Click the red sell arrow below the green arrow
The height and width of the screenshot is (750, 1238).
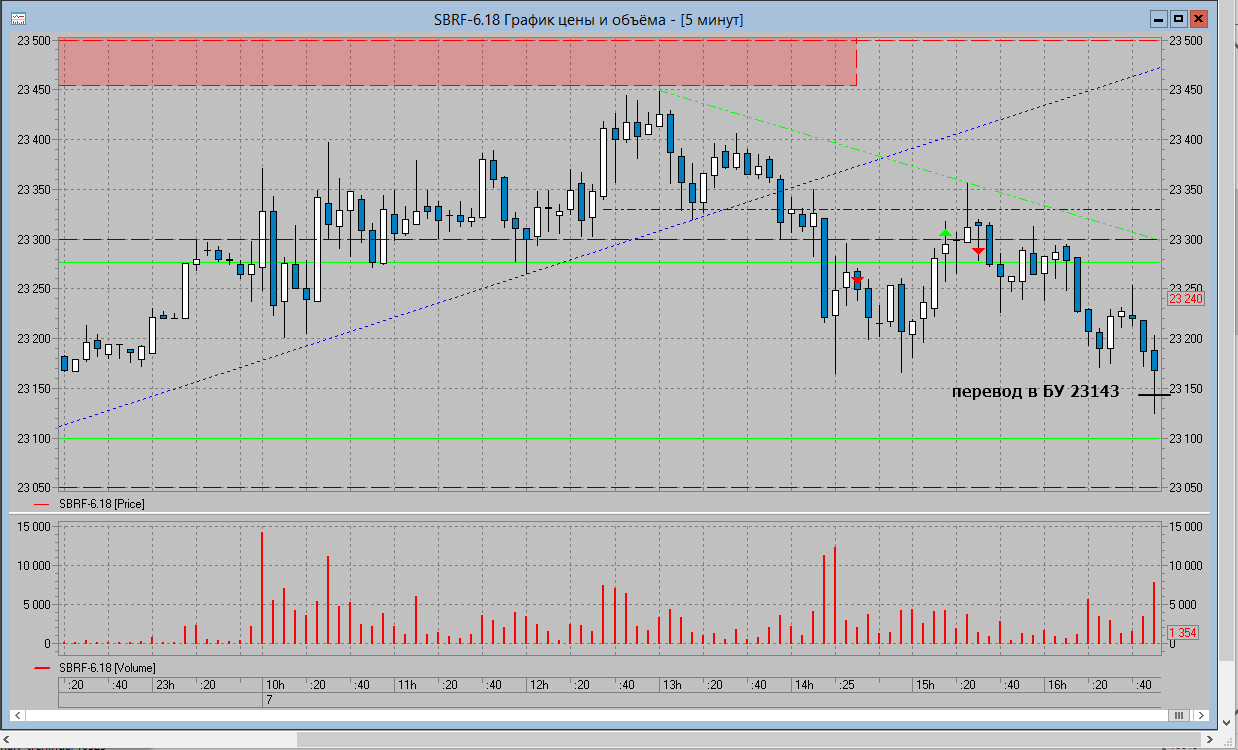(x=978, y=251)
